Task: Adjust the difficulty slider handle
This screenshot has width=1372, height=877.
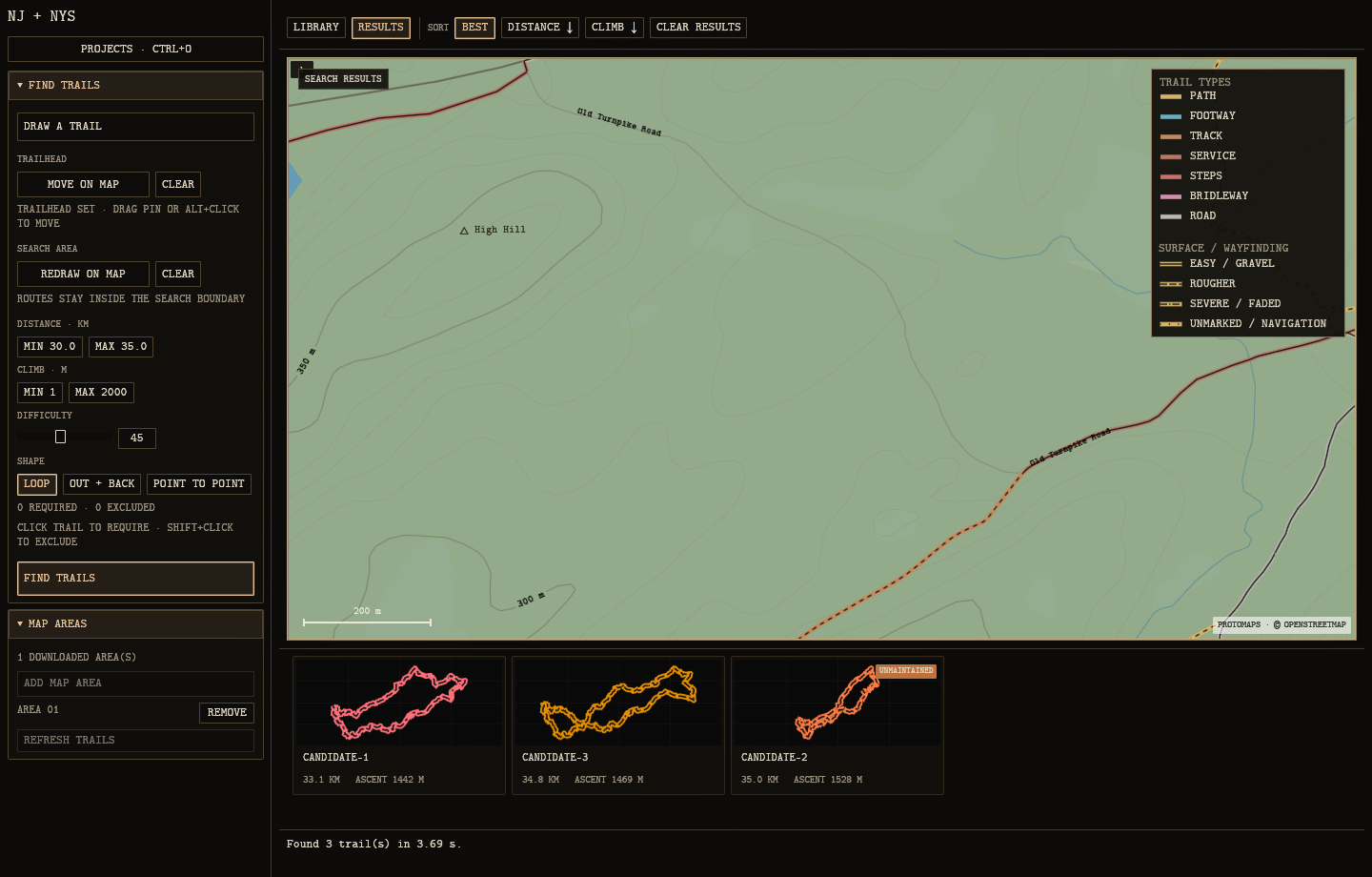Action: pyautogui.click(x=60, y=437)
